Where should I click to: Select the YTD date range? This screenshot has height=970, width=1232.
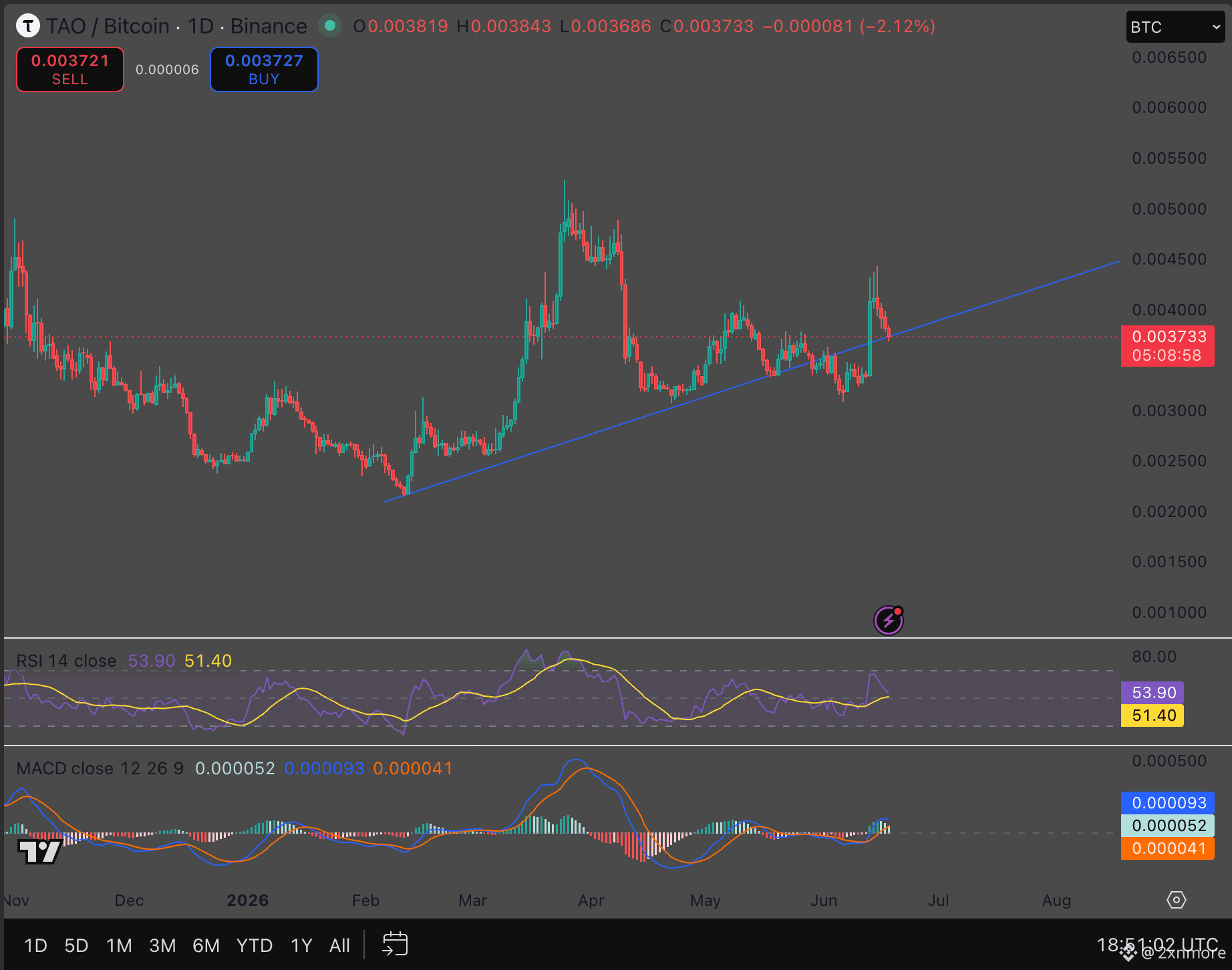[x=255, y=945]
